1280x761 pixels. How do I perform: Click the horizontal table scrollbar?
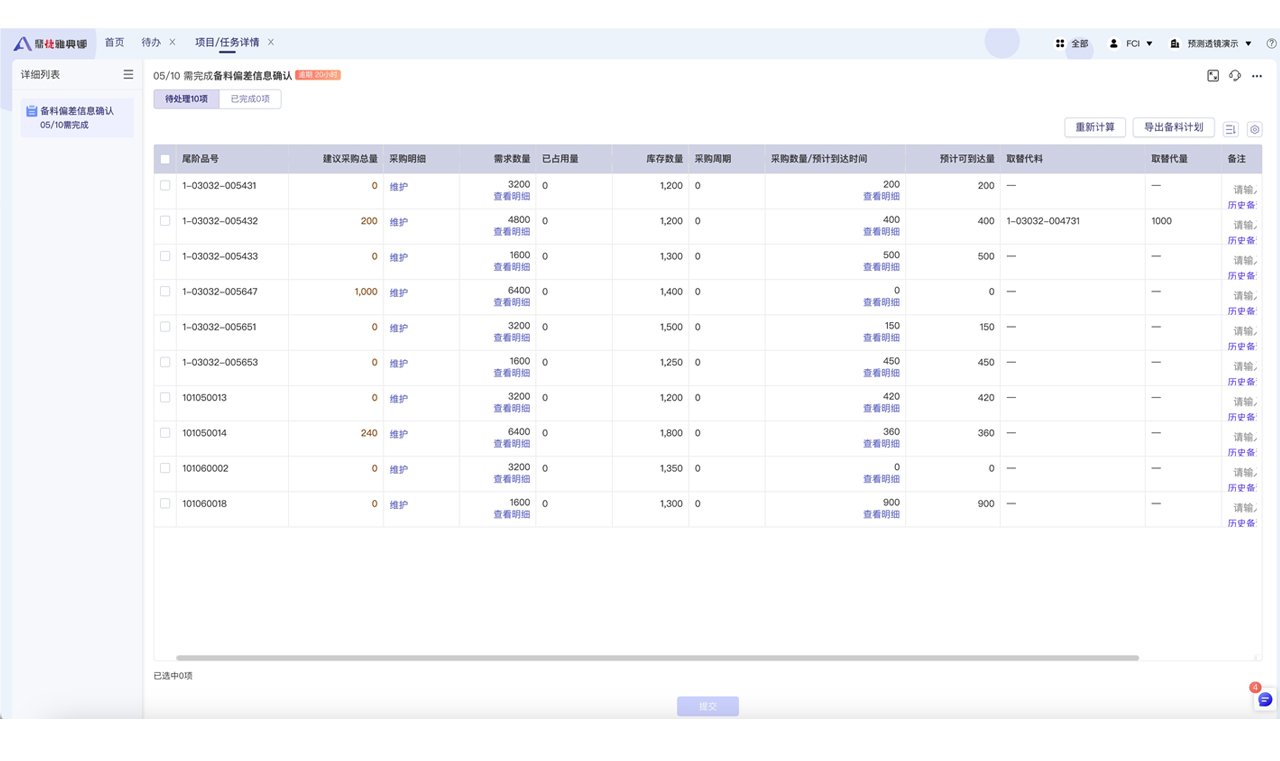tap(657, 658)
